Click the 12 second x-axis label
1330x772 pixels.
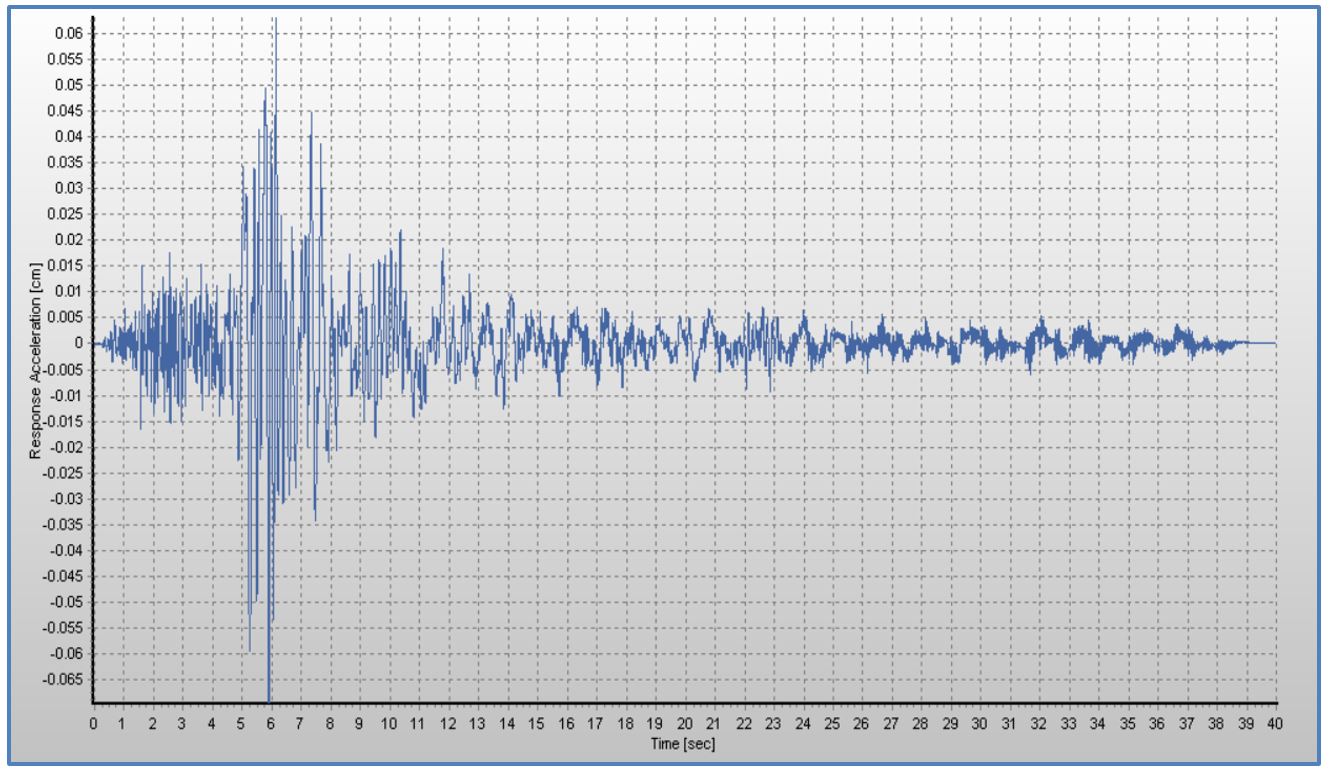[x=448, y=723]
